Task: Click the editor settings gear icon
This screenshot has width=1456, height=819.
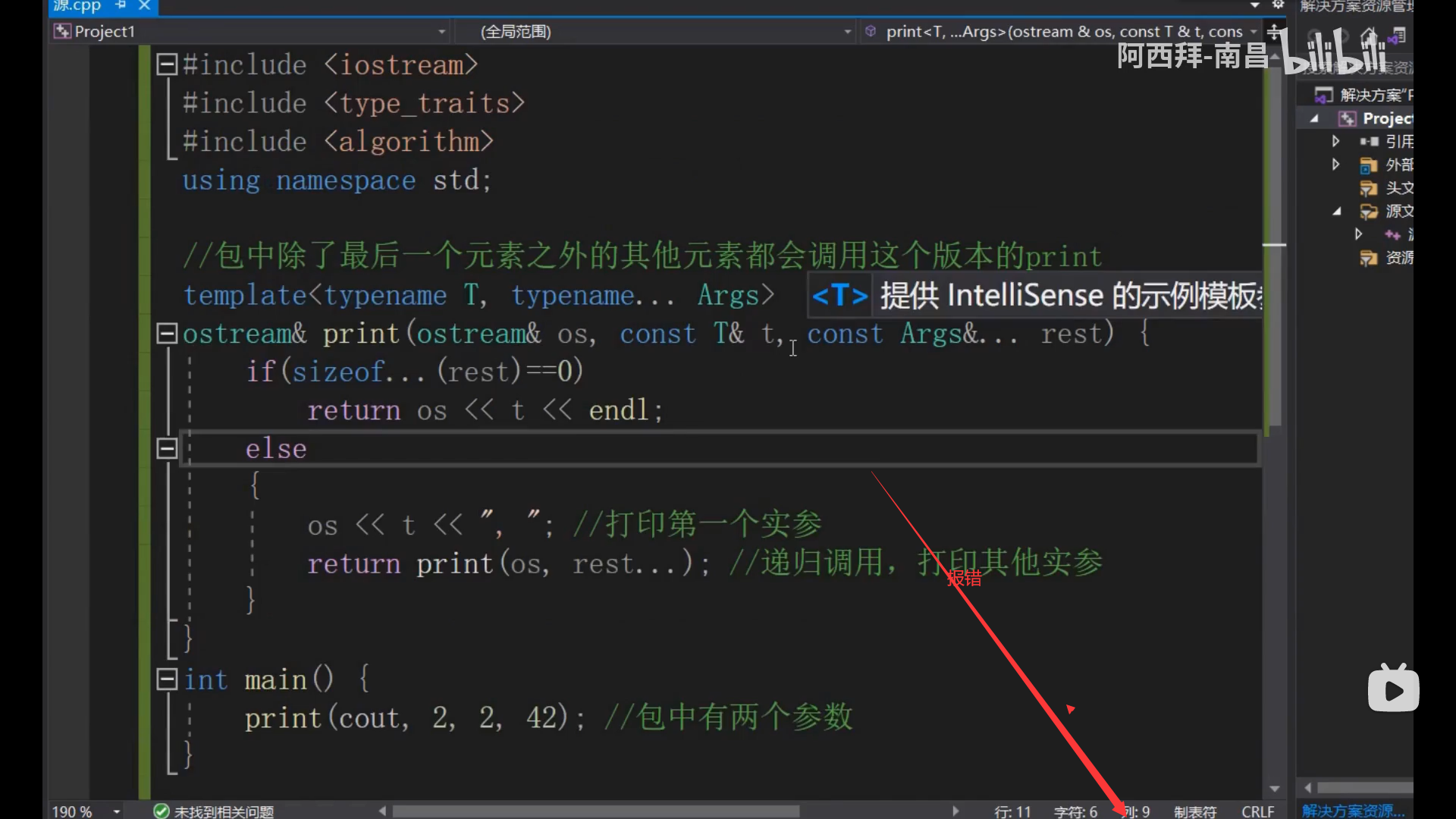Action: tap(1279, 5)
